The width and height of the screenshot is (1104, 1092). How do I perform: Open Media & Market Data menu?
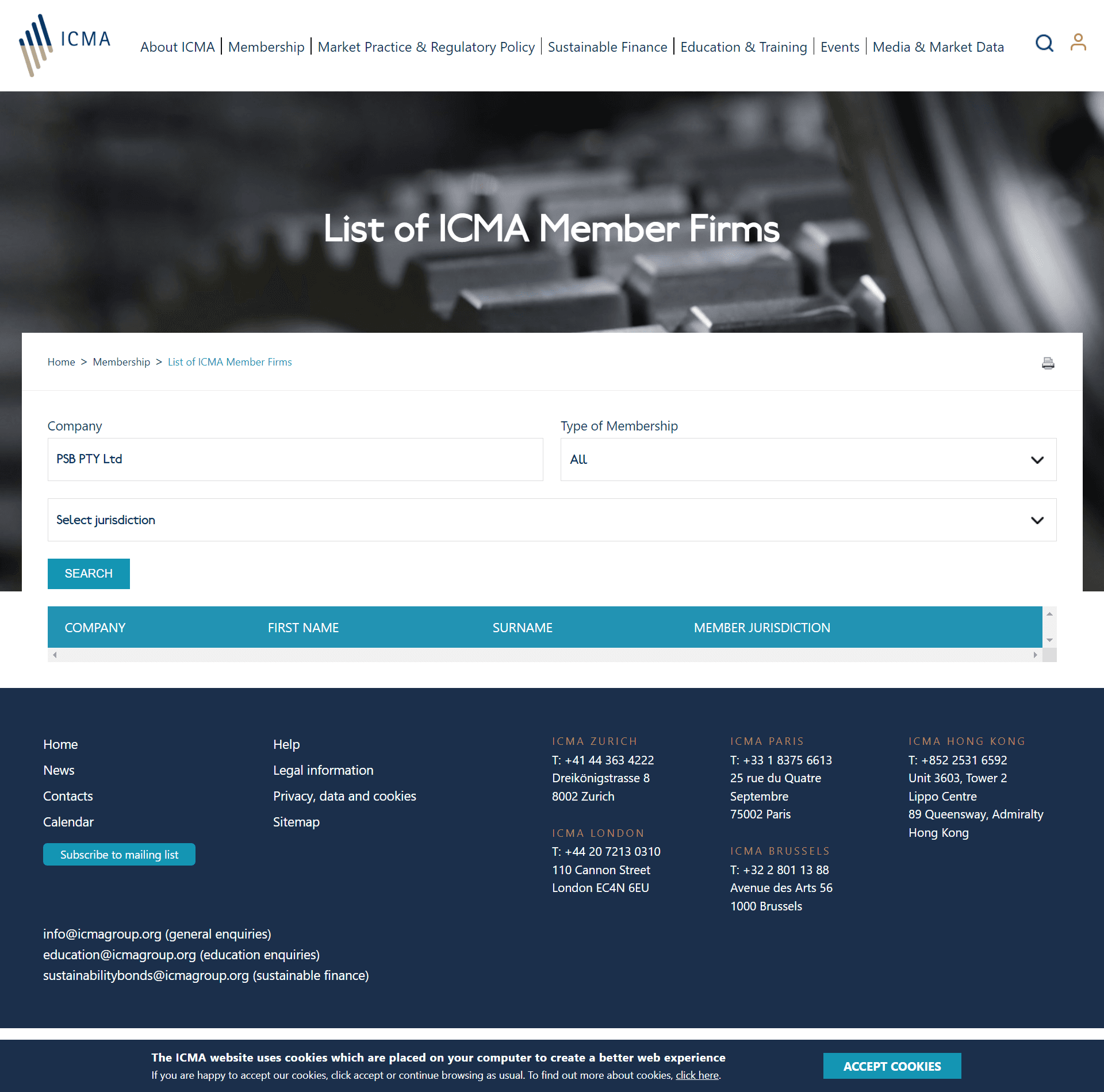point(938,47)
